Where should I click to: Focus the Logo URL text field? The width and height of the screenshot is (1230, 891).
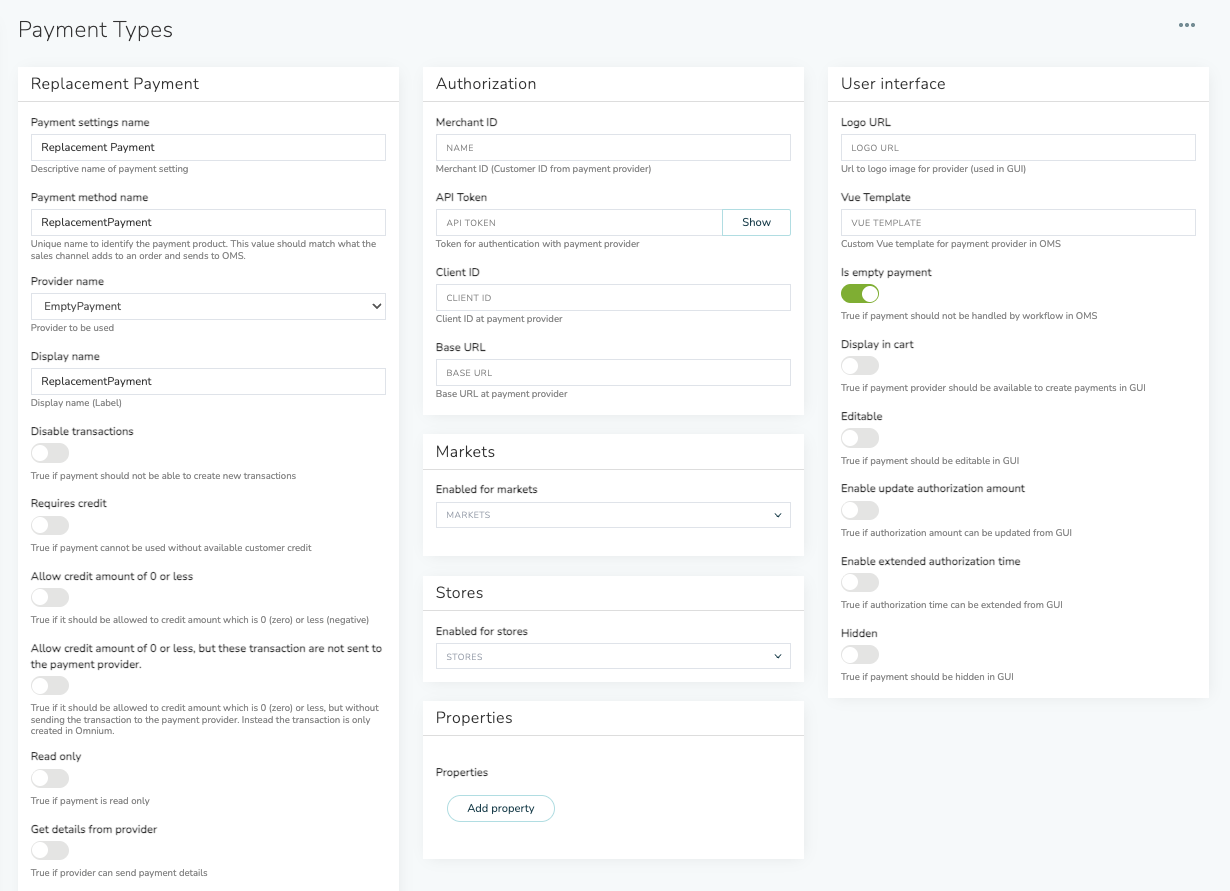coord(1018,148)
